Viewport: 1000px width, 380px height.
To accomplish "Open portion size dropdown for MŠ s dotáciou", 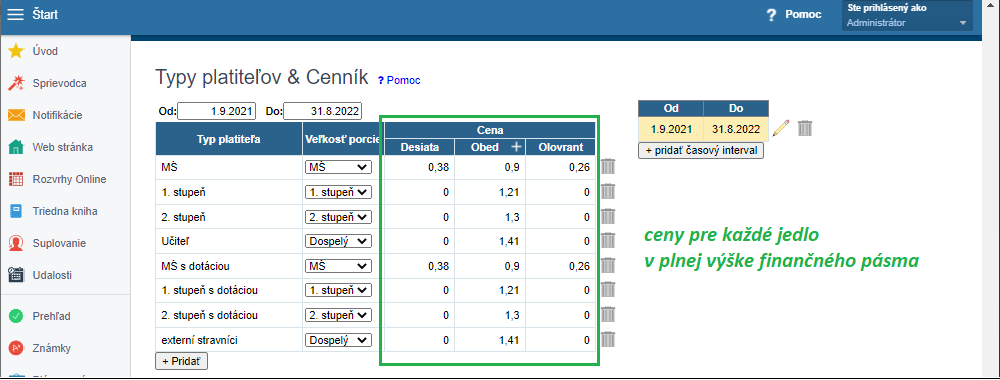I will pos(338,266).
